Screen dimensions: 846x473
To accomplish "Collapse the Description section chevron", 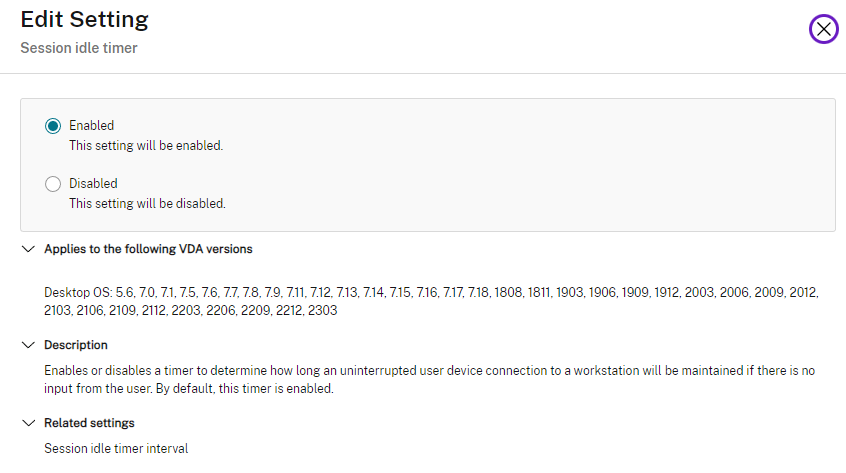I will [x=27, y=345].
